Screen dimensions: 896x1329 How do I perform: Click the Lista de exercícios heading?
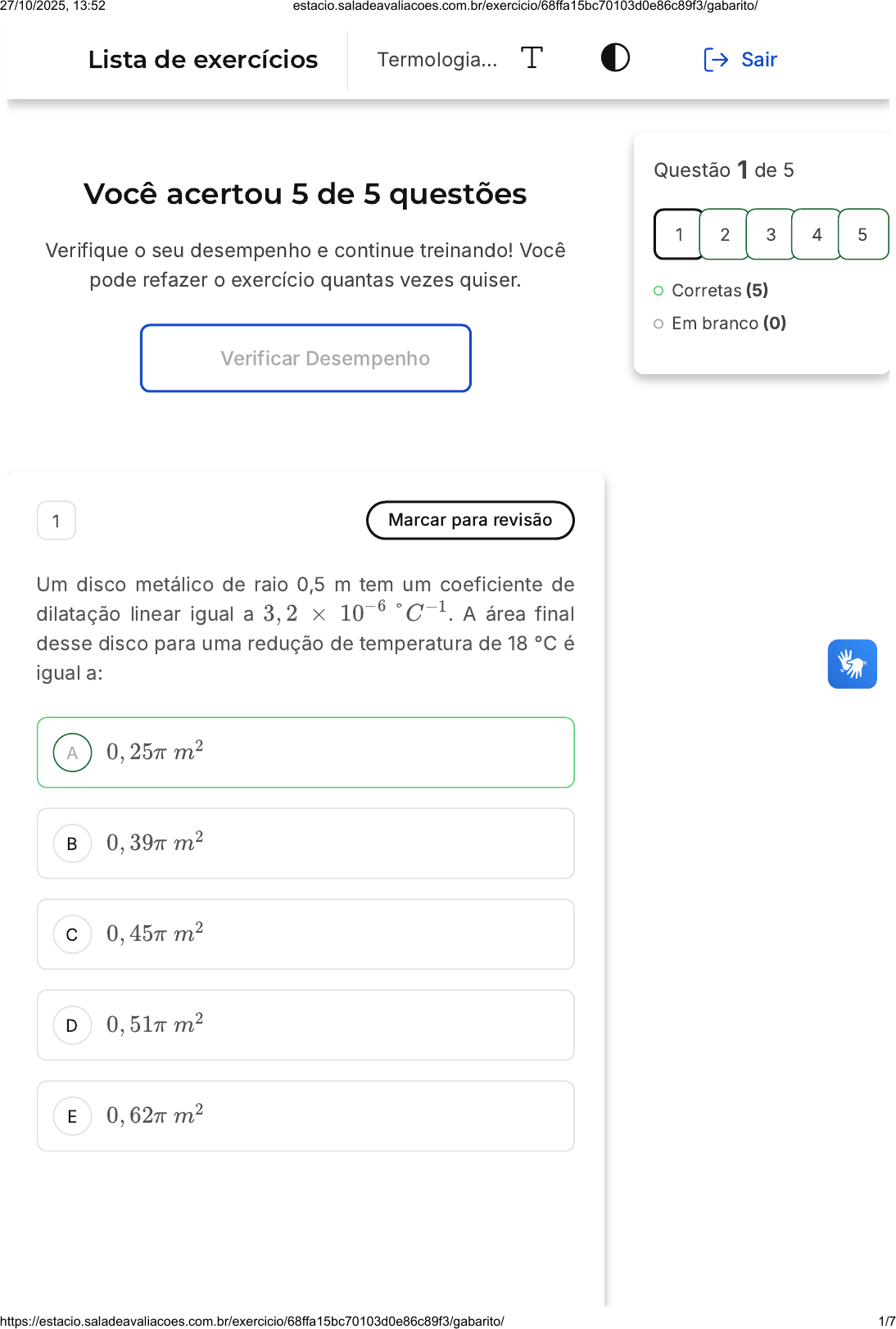click(x=203, y=60)
